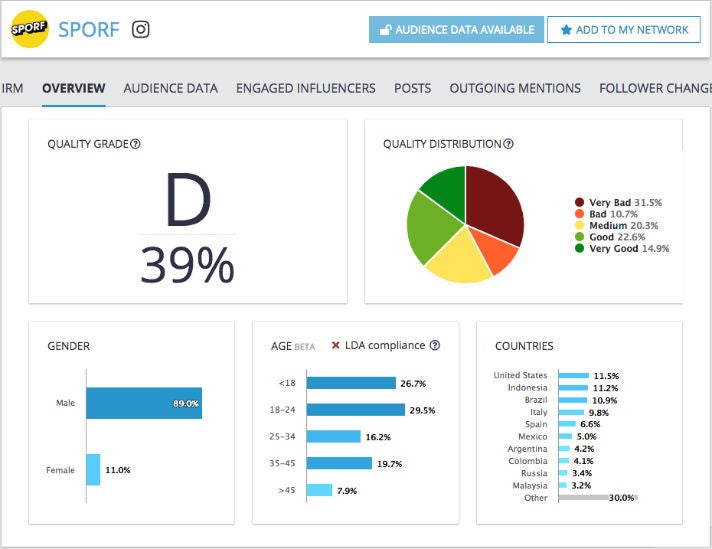
Task: Select the Follower Change tab
Action: click(654, 88)
